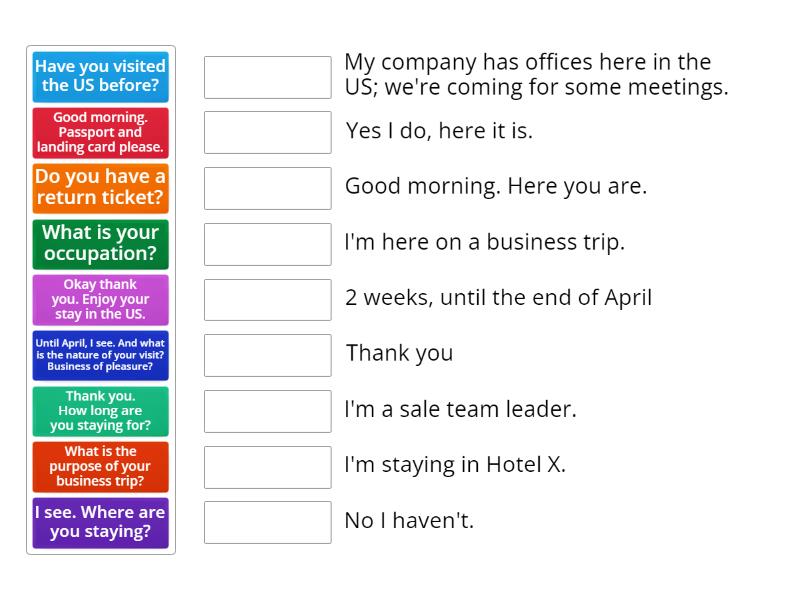Viewport: 800px width, 600px height.
Task: Choose the blue 'Until April, I see' tile
Action: (x=100, y=354)
